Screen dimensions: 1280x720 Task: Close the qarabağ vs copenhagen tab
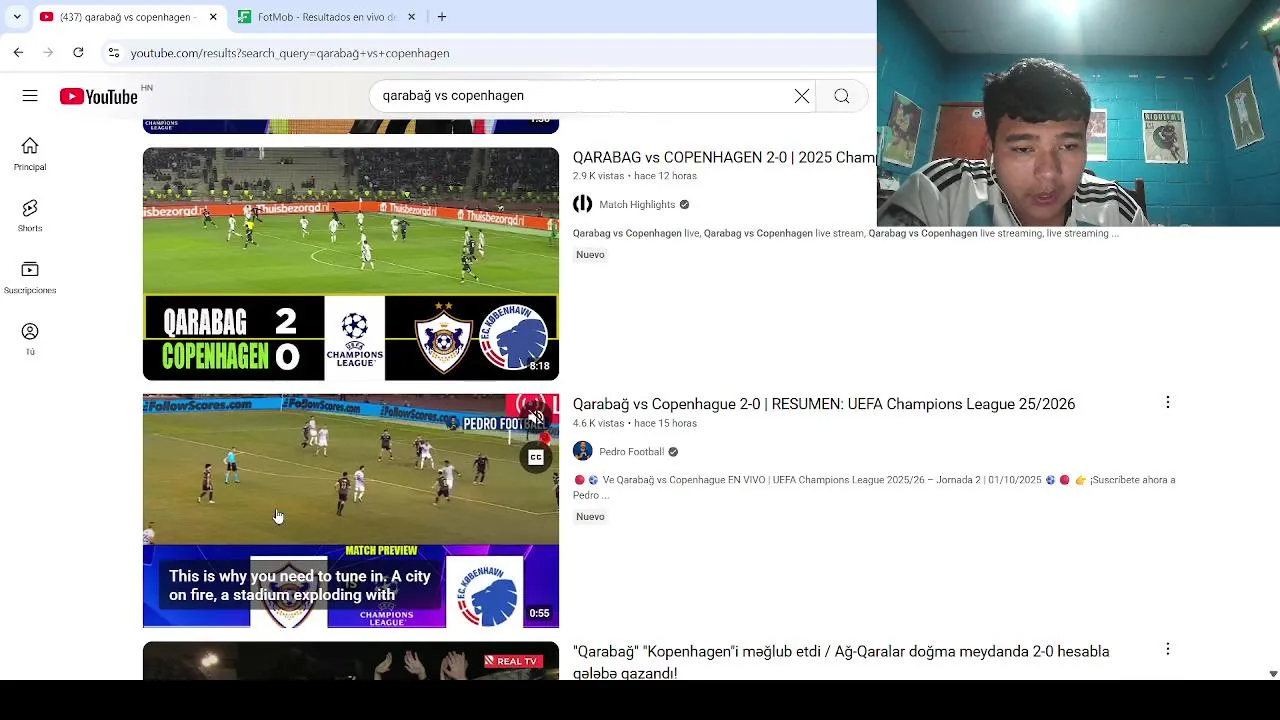pyautogui.click(x=213, y=17)
